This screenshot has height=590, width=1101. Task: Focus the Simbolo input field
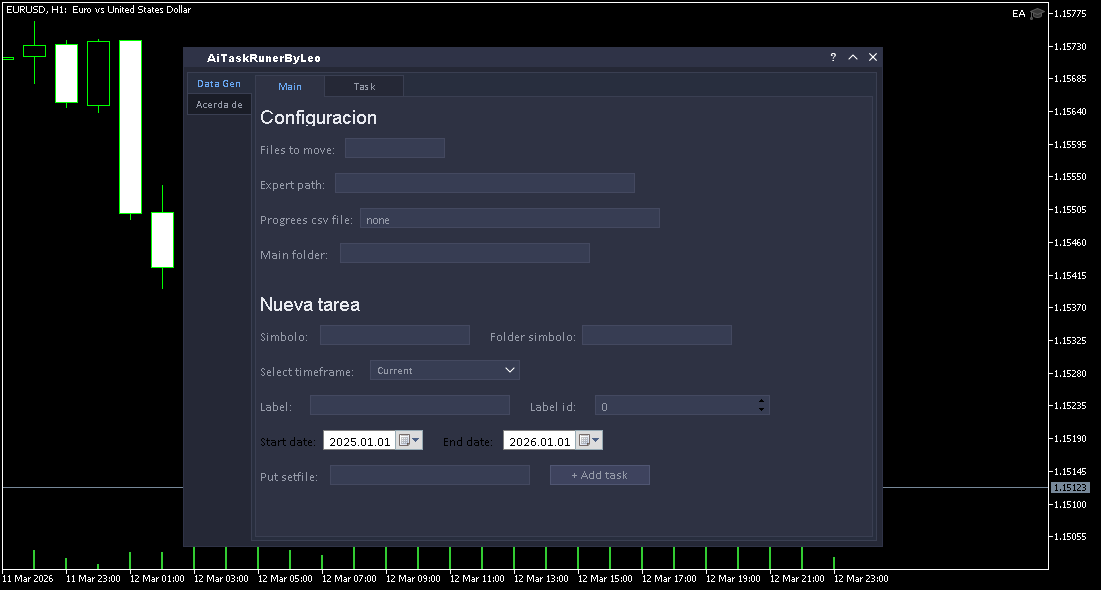point(394,335)
